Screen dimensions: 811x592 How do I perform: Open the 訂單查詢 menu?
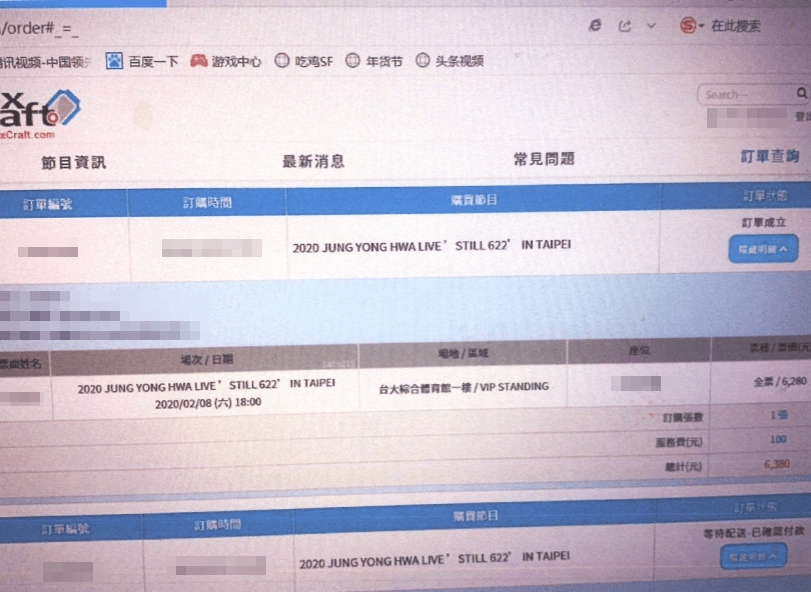click(770, 156)
